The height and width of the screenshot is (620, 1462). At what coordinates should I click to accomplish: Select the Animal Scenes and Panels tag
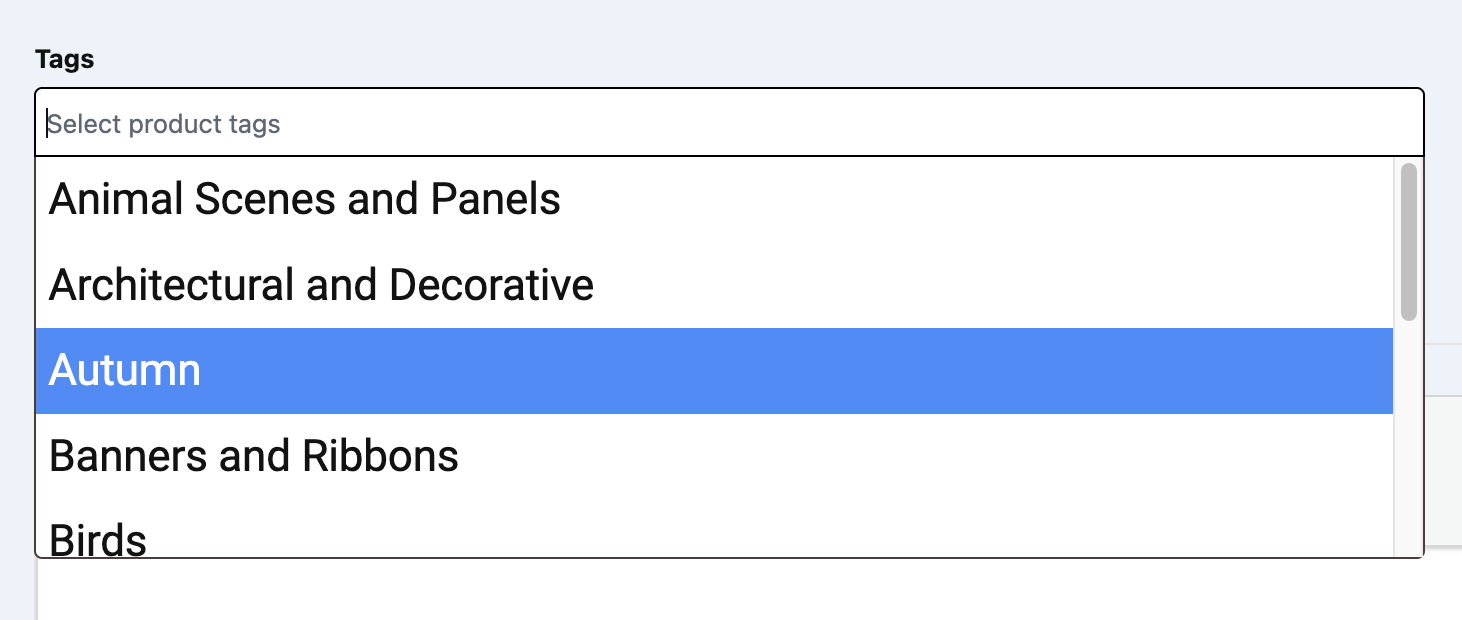[x=304, y=200]
